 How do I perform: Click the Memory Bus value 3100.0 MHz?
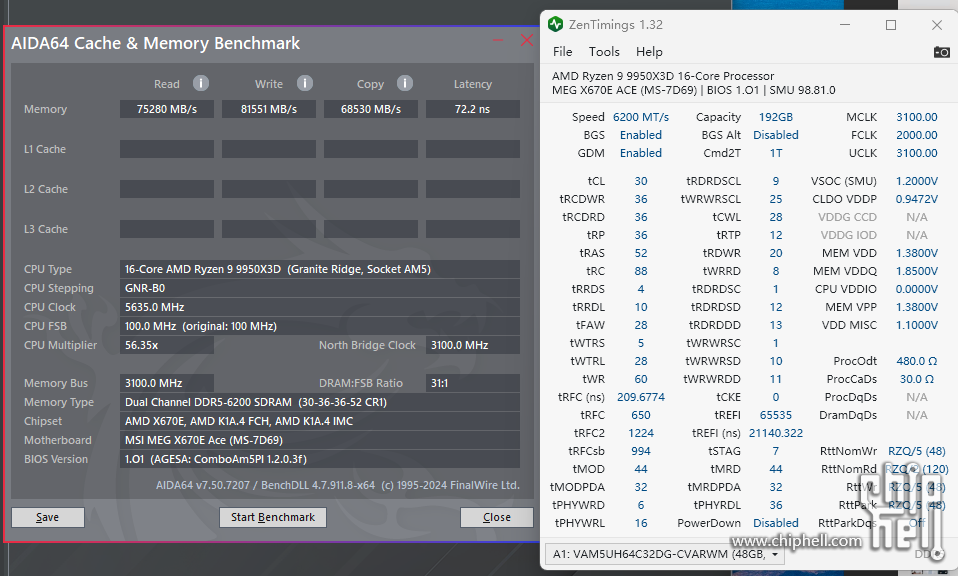[167, 383]
